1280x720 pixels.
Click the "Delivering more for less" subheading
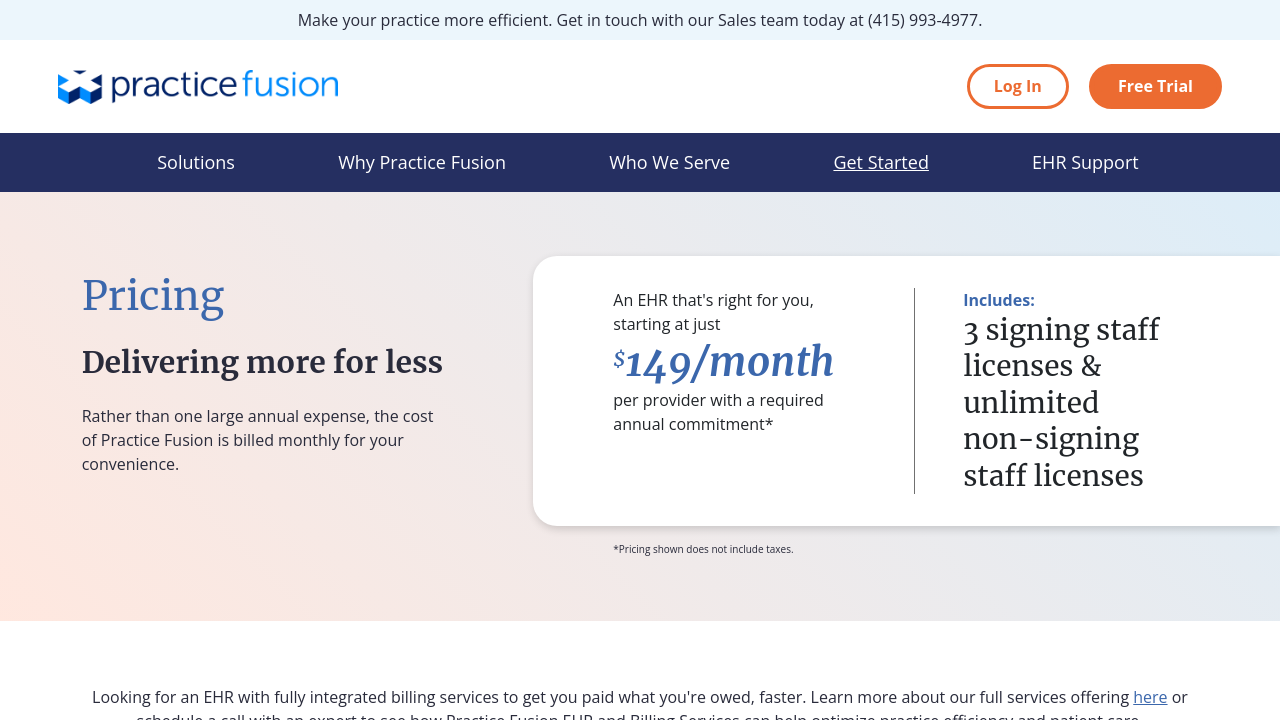[262, 362]
